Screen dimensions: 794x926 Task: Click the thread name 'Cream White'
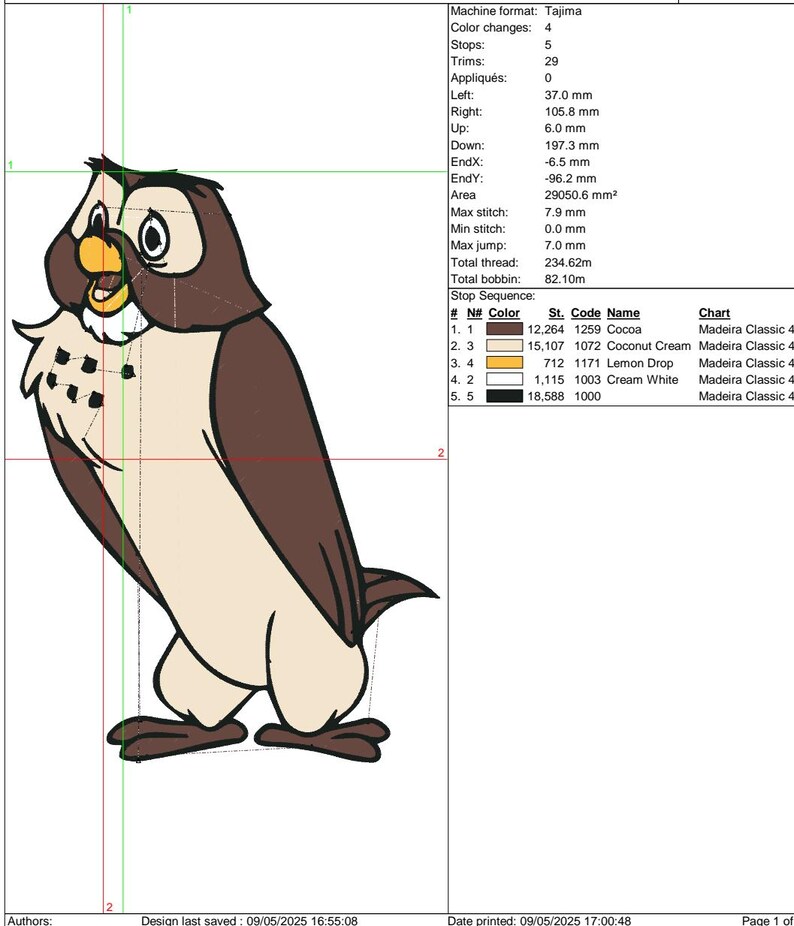[642, 379]
